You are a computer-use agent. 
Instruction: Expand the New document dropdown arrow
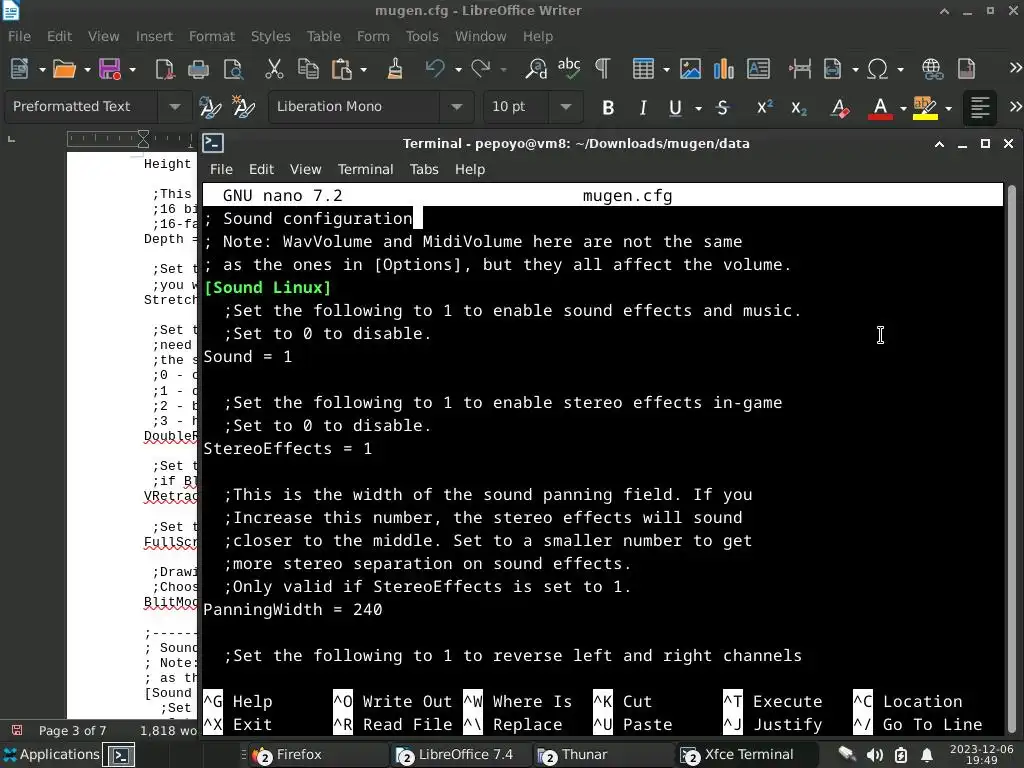(42, 69)
